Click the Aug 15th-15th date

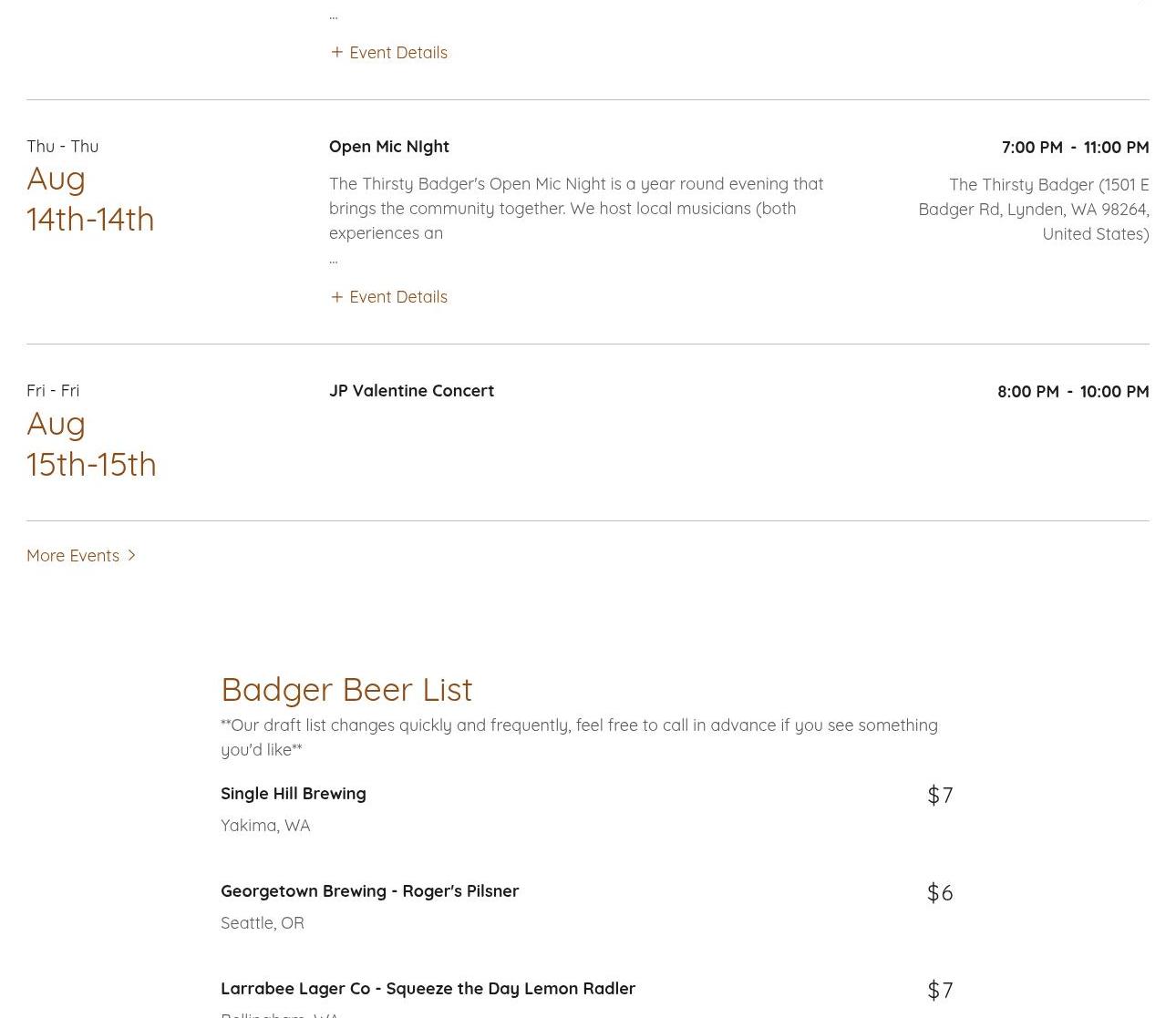point(91,444)
